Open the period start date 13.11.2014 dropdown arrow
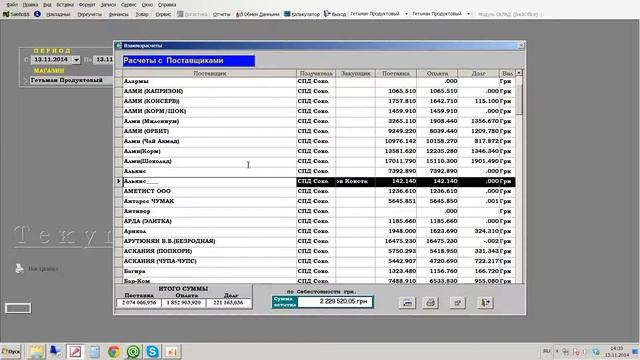Viewport: 640px width, 360px height. [x=76, y=60]
